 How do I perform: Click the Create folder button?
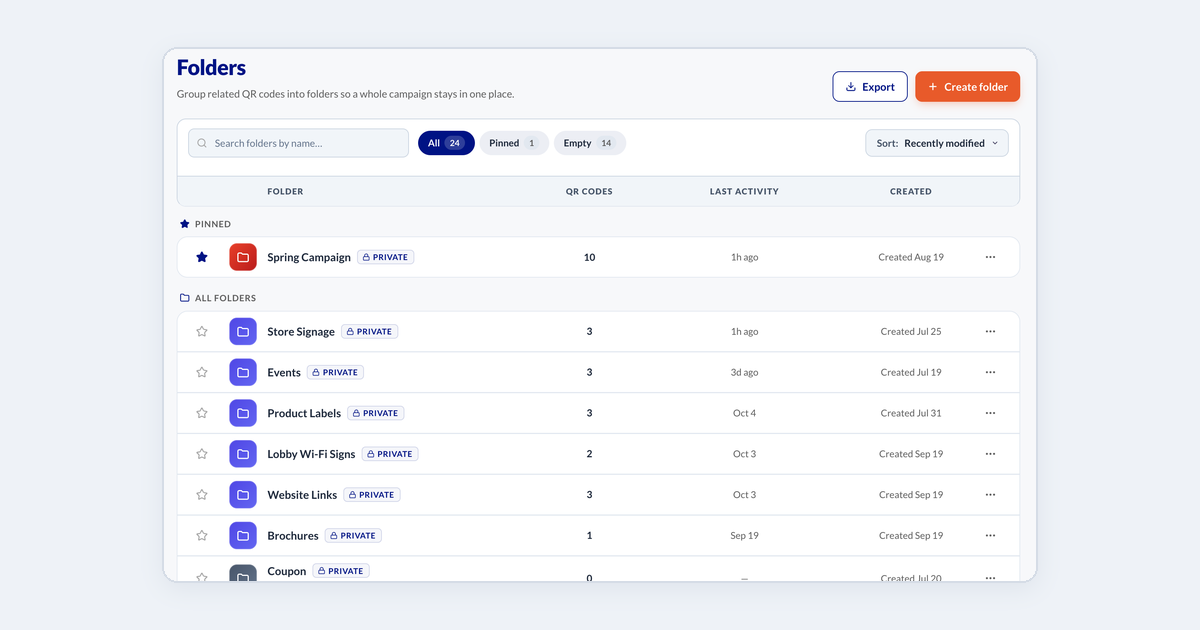point(967,87)
